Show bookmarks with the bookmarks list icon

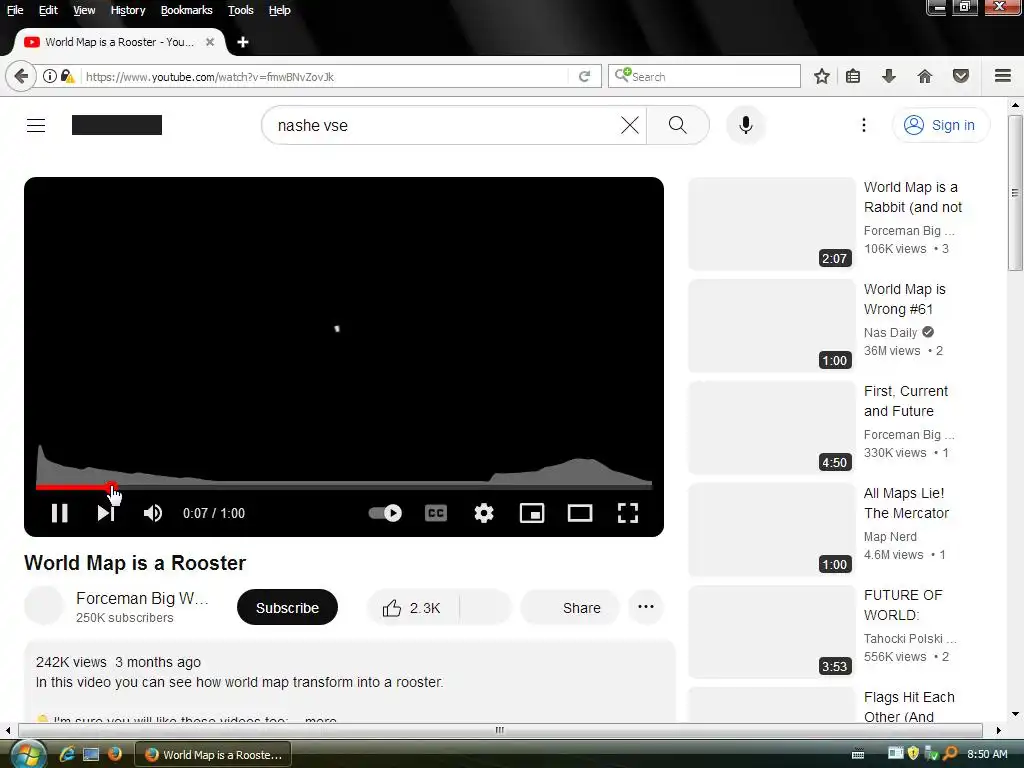click(x=853, y=76)
